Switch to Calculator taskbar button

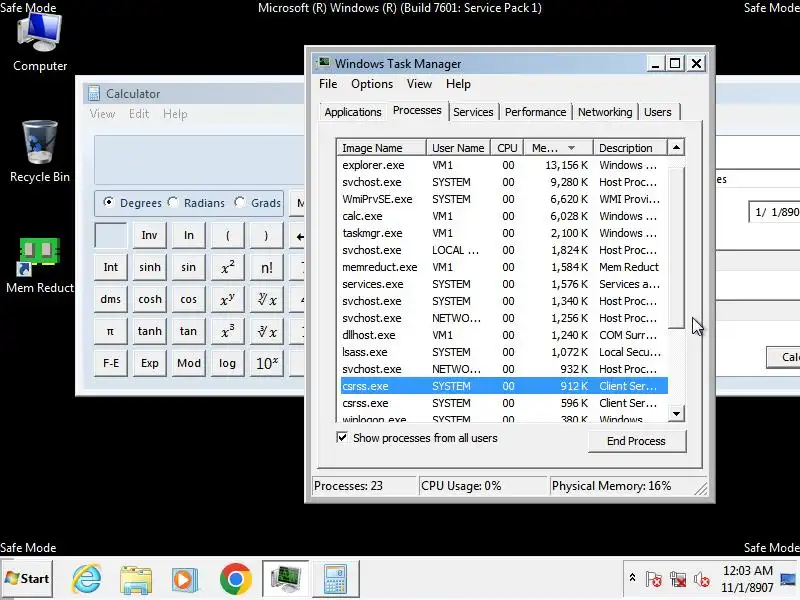(x=335, y=579)
